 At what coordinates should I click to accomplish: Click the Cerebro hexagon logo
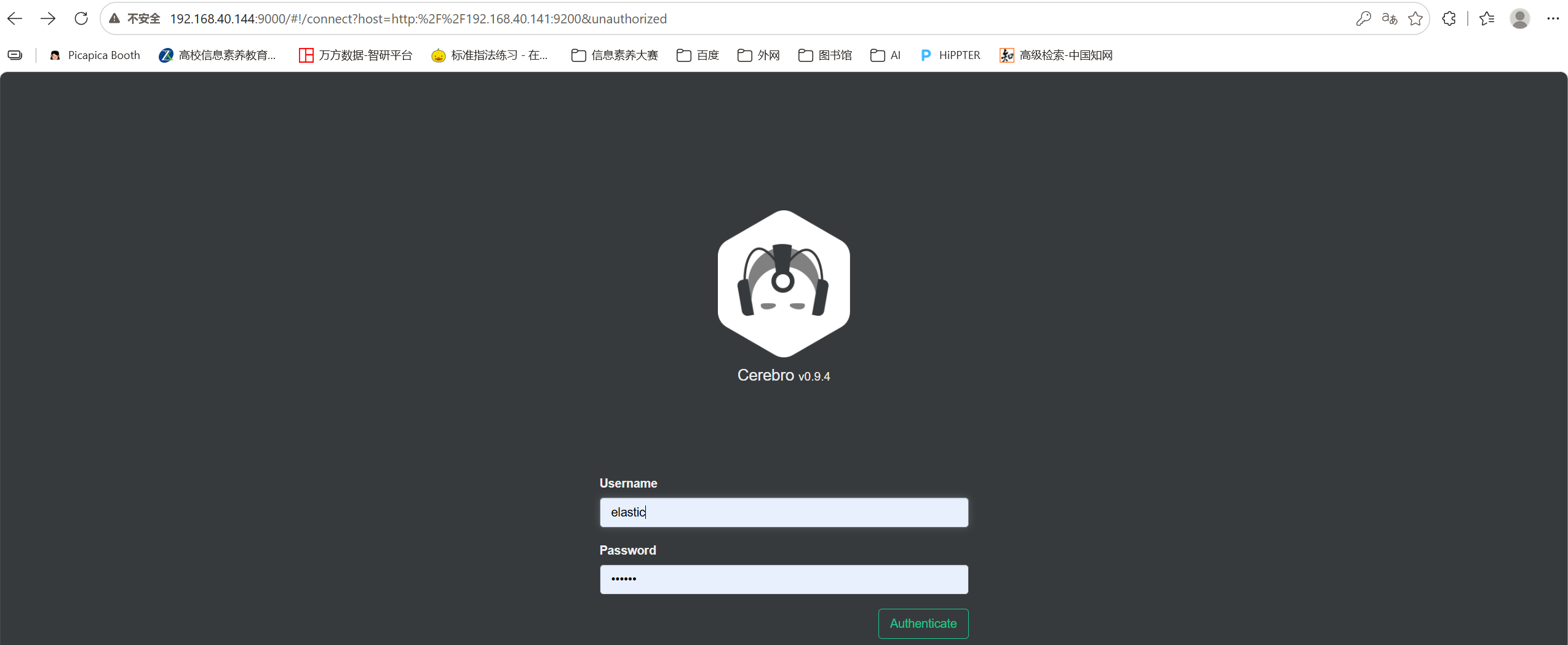(784, 283)
